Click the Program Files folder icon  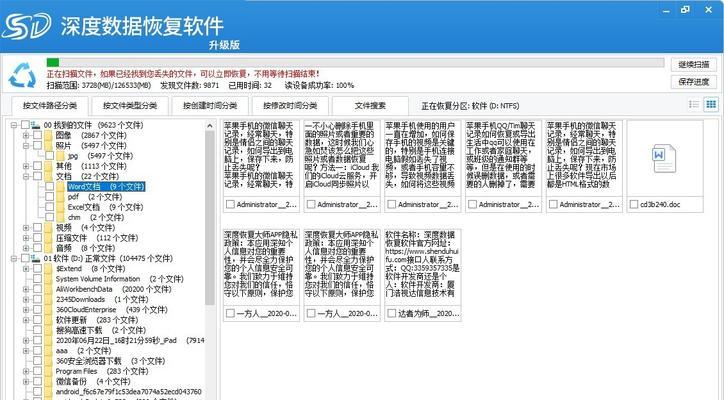48,371
